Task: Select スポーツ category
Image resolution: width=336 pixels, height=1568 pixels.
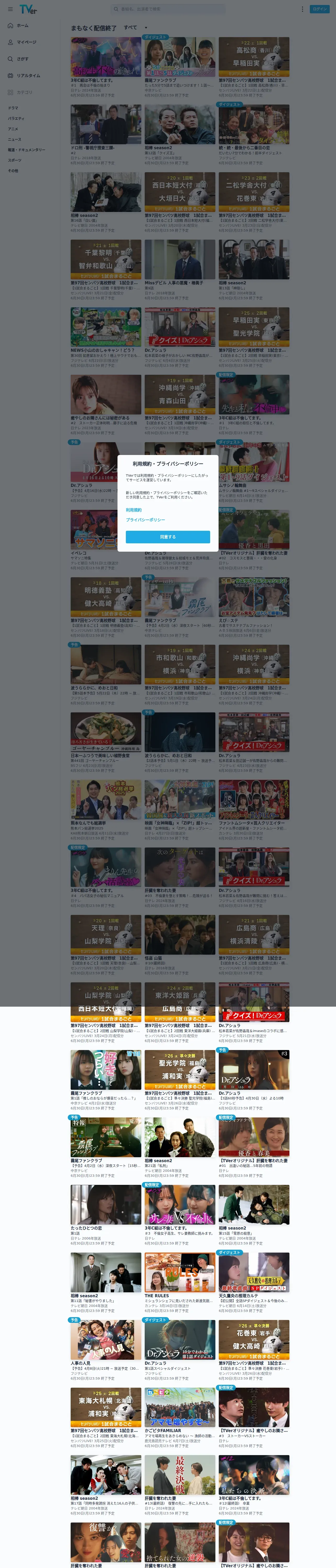Action: click(x=14, y=160)
